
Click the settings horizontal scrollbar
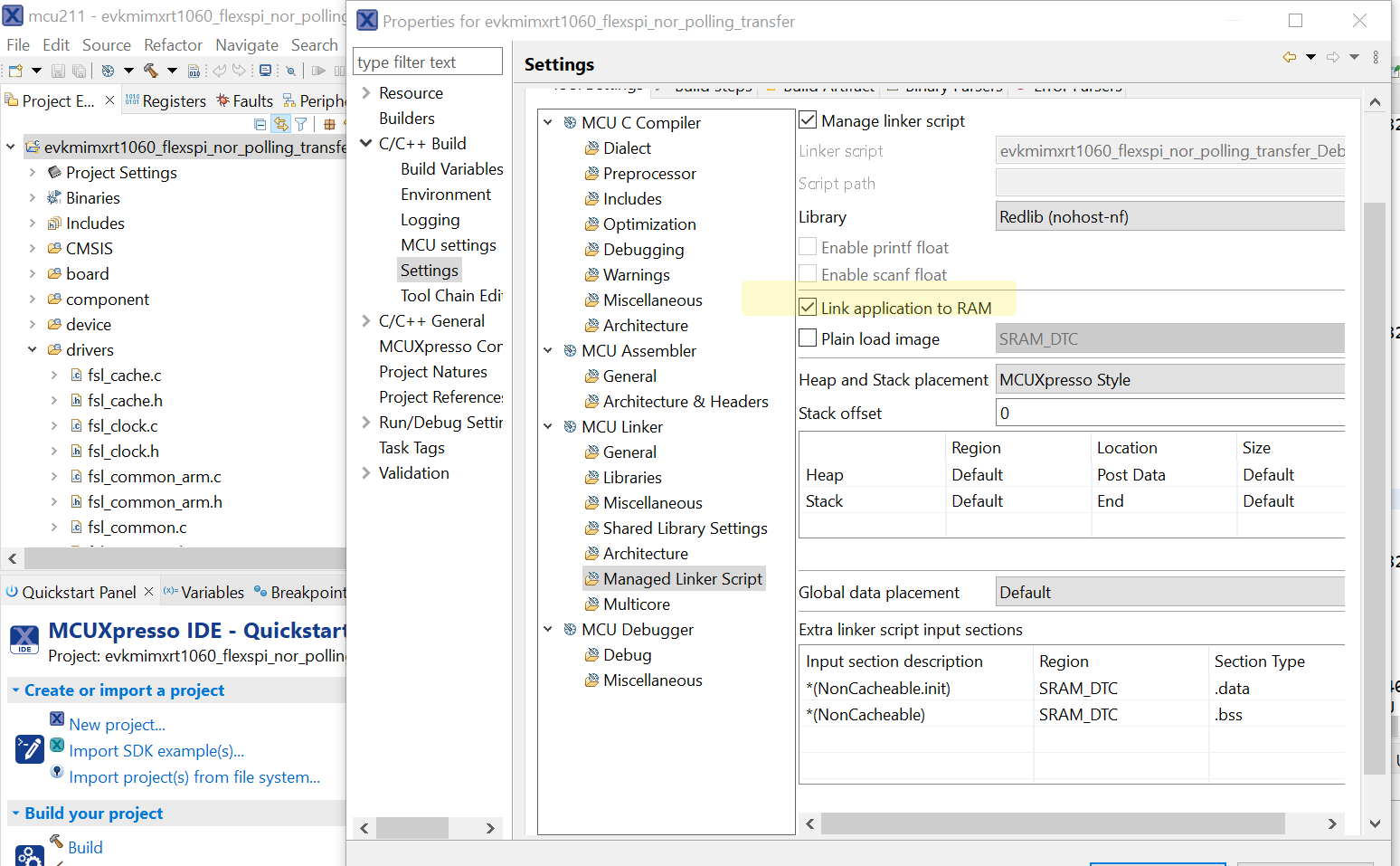[1053, 823]
